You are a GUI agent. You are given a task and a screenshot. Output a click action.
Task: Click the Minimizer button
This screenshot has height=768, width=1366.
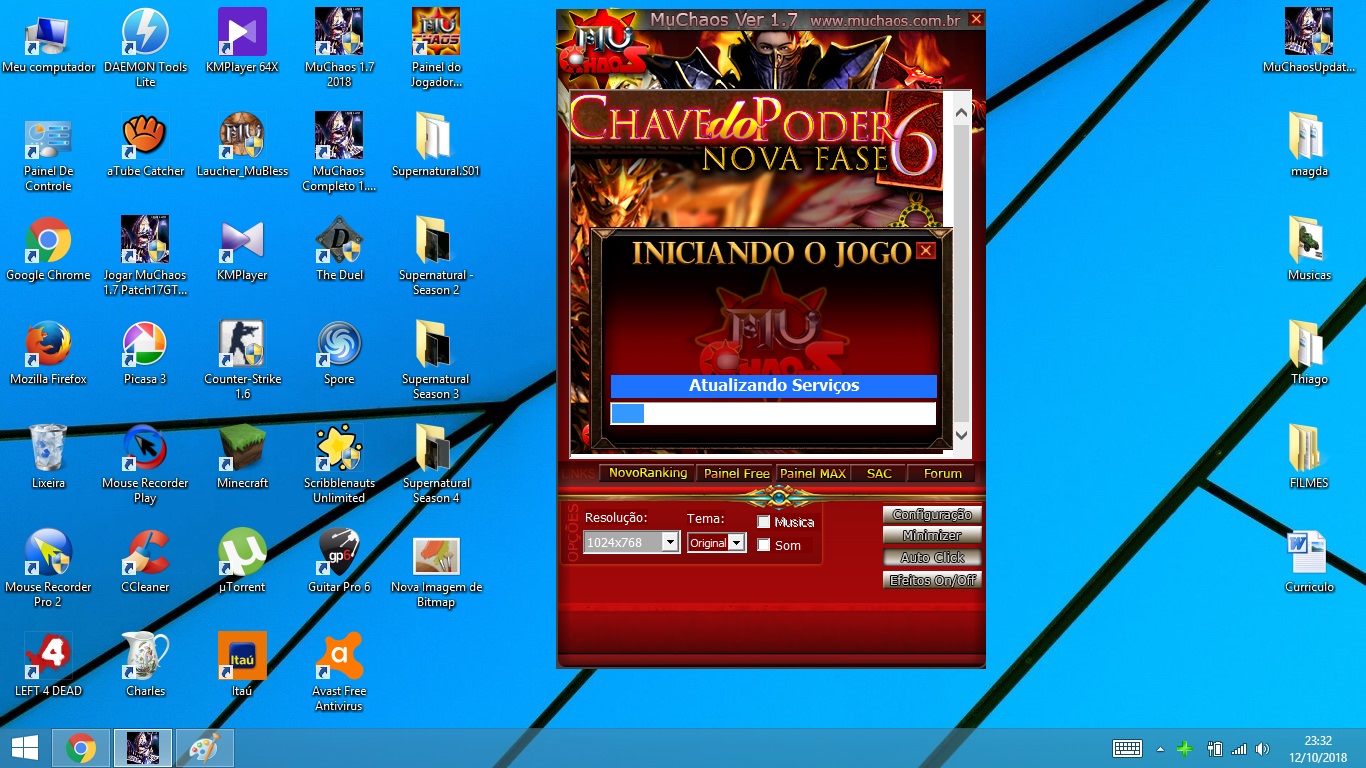[932, 536]
